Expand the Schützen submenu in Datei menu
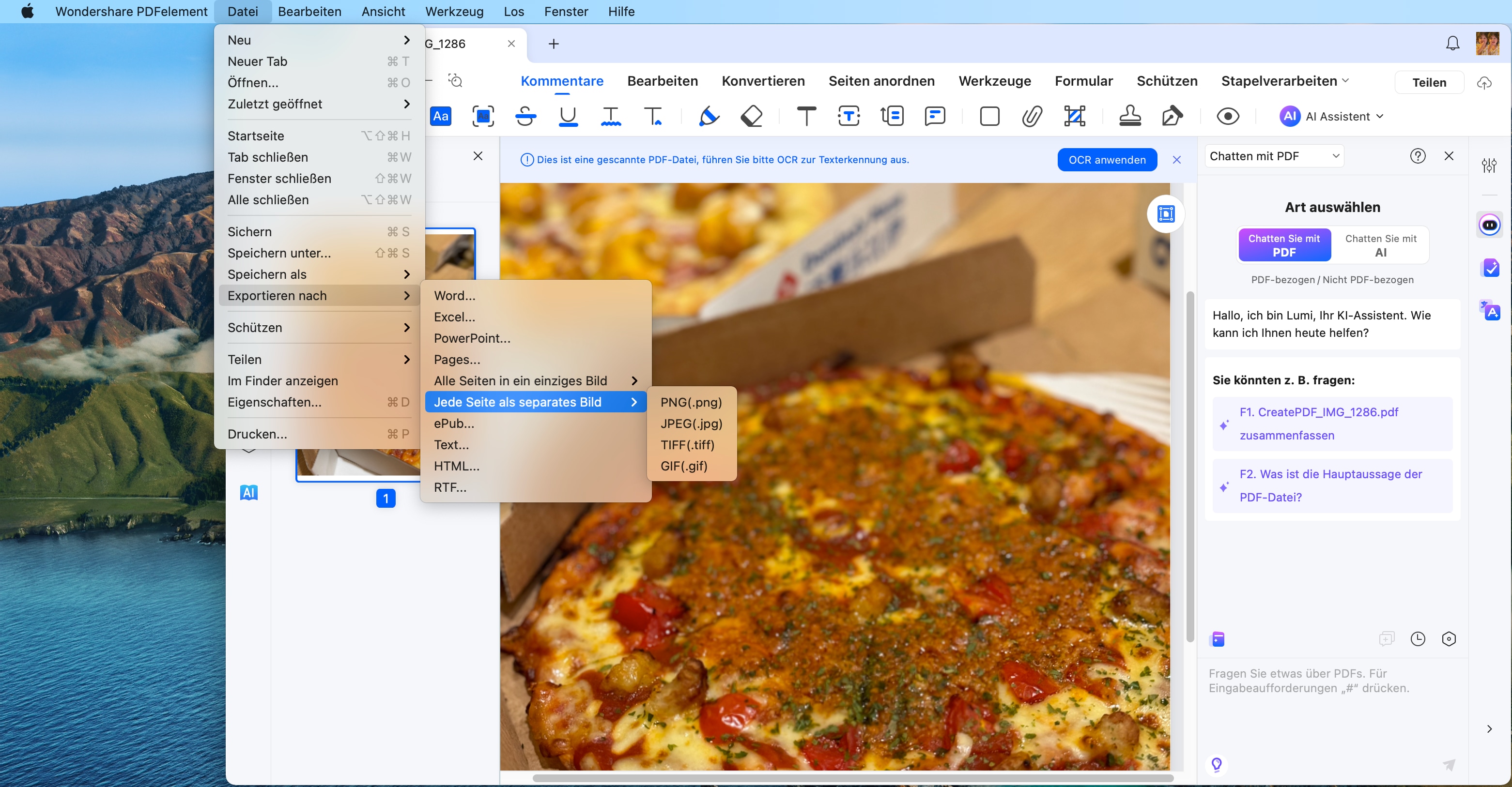The height and width of the screenshot is (787, 1512). [x=319, y=327]
